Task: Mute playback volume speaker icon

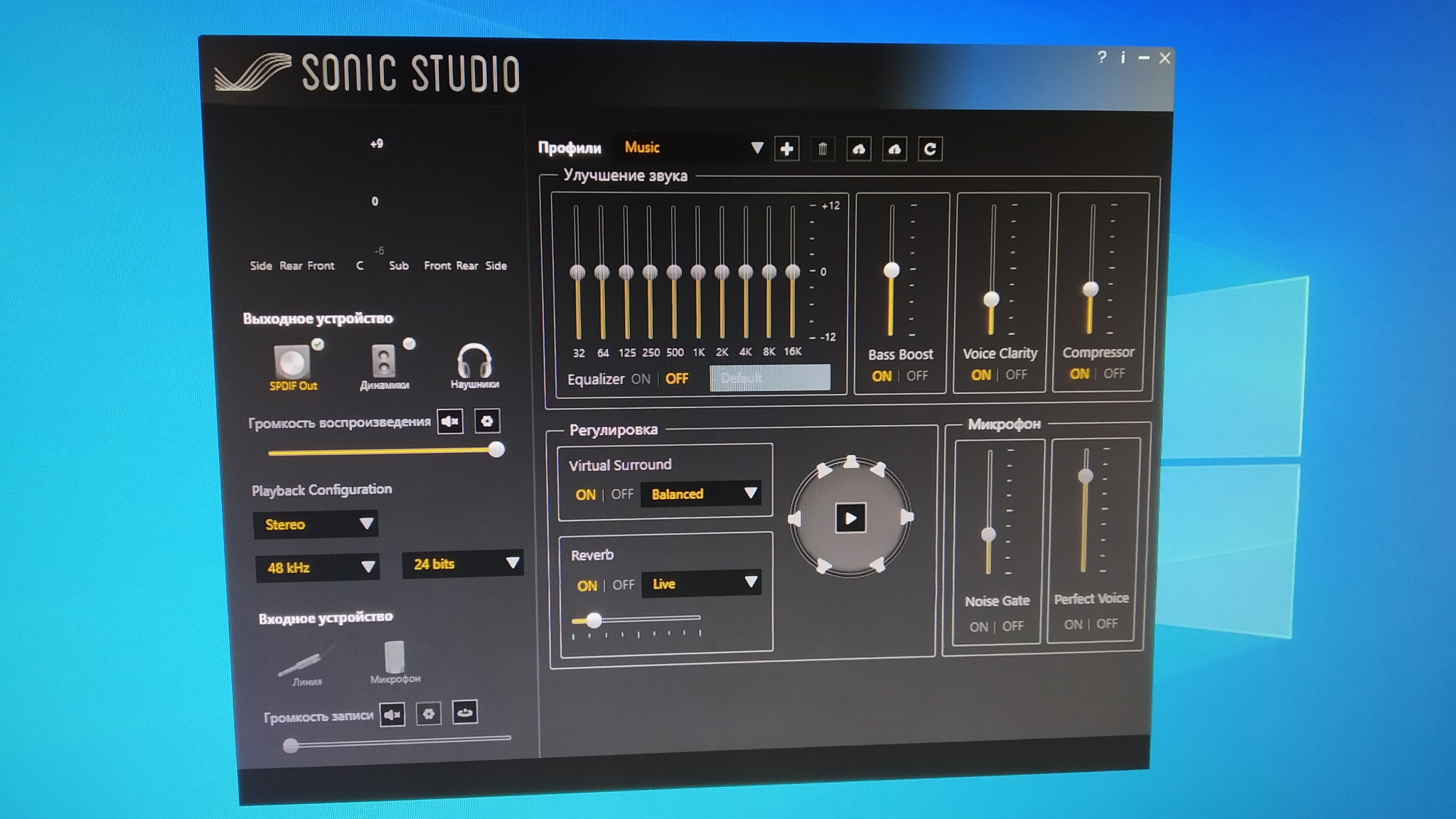Action: tap(450, 422)
